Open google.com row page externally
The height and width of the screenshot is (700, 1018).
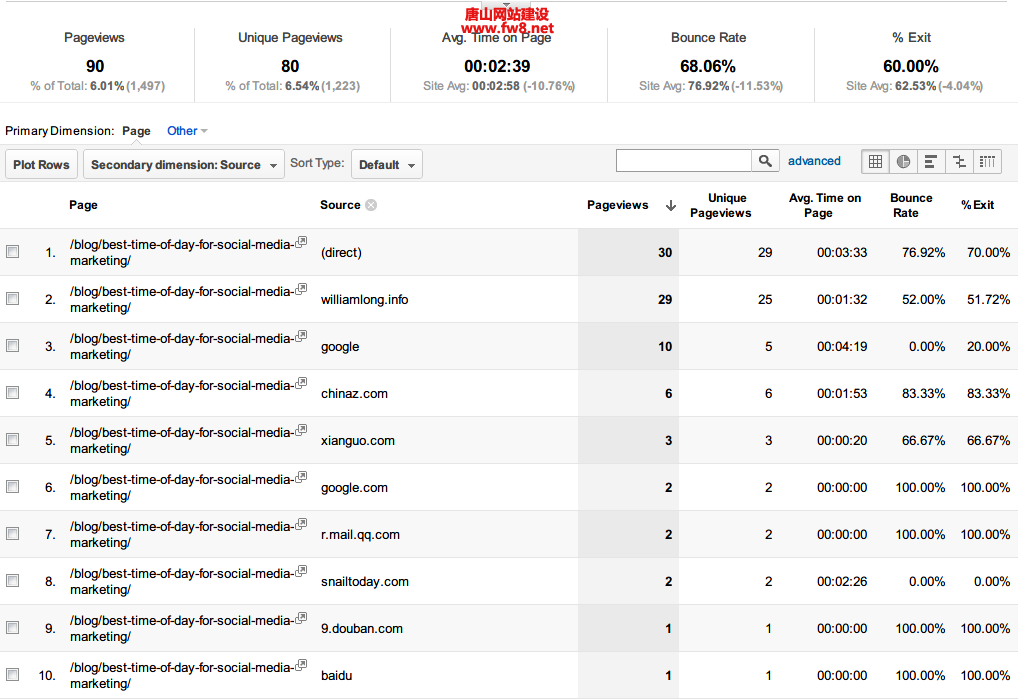[301, 477]
